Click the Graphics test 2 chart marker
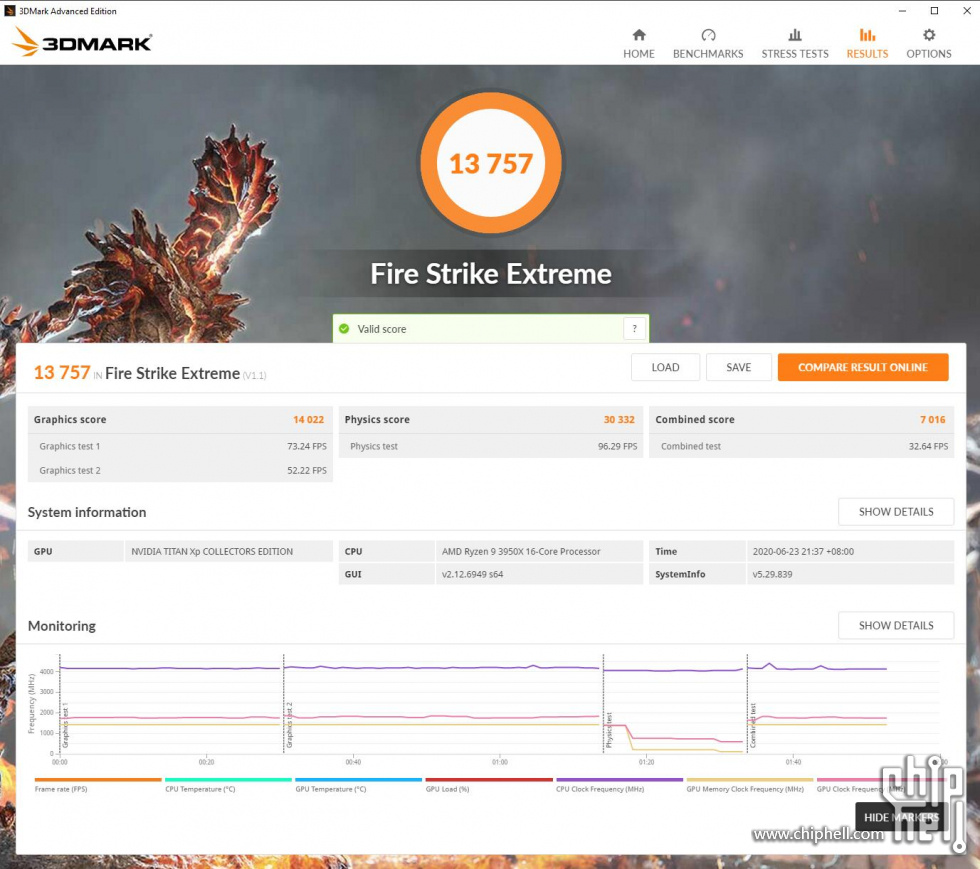Viewport: 980px width, 869px height. click(289, 725)
